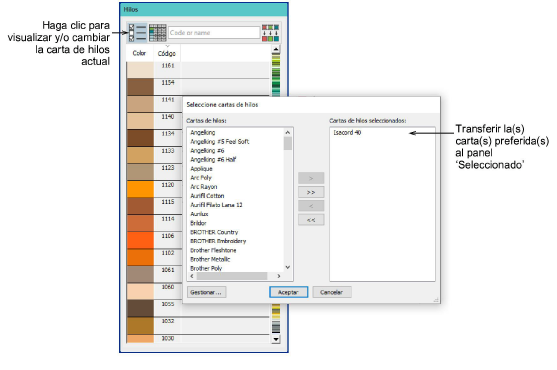
Task: Select Isacord 40 in the selected charts
Action: tap(347, 132)
